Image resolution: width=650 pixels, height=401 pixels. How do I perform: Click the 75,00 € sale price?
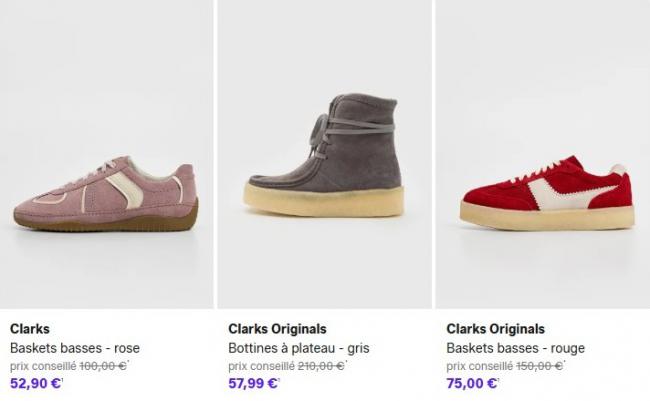pos(471,382)
